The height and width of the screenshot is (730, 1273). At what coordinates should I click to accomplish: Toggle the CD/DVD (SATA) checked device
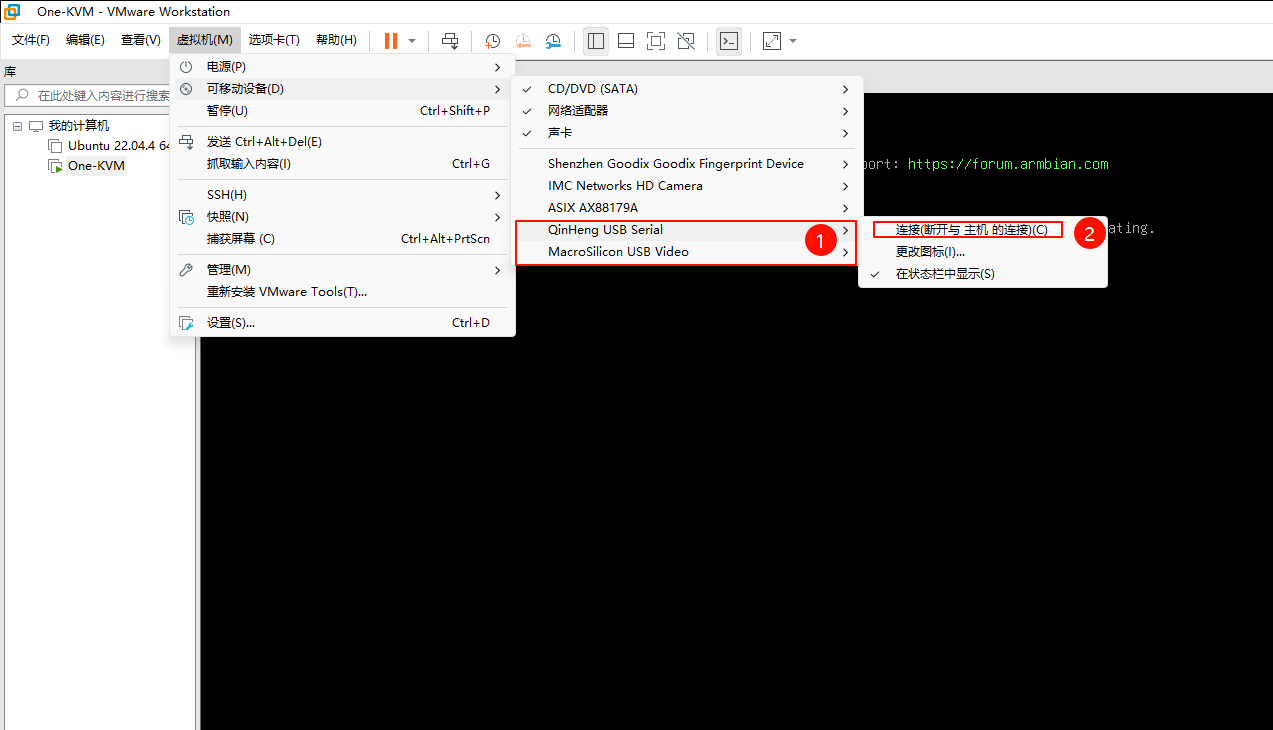pyautogui.click(x=592, y=89)
